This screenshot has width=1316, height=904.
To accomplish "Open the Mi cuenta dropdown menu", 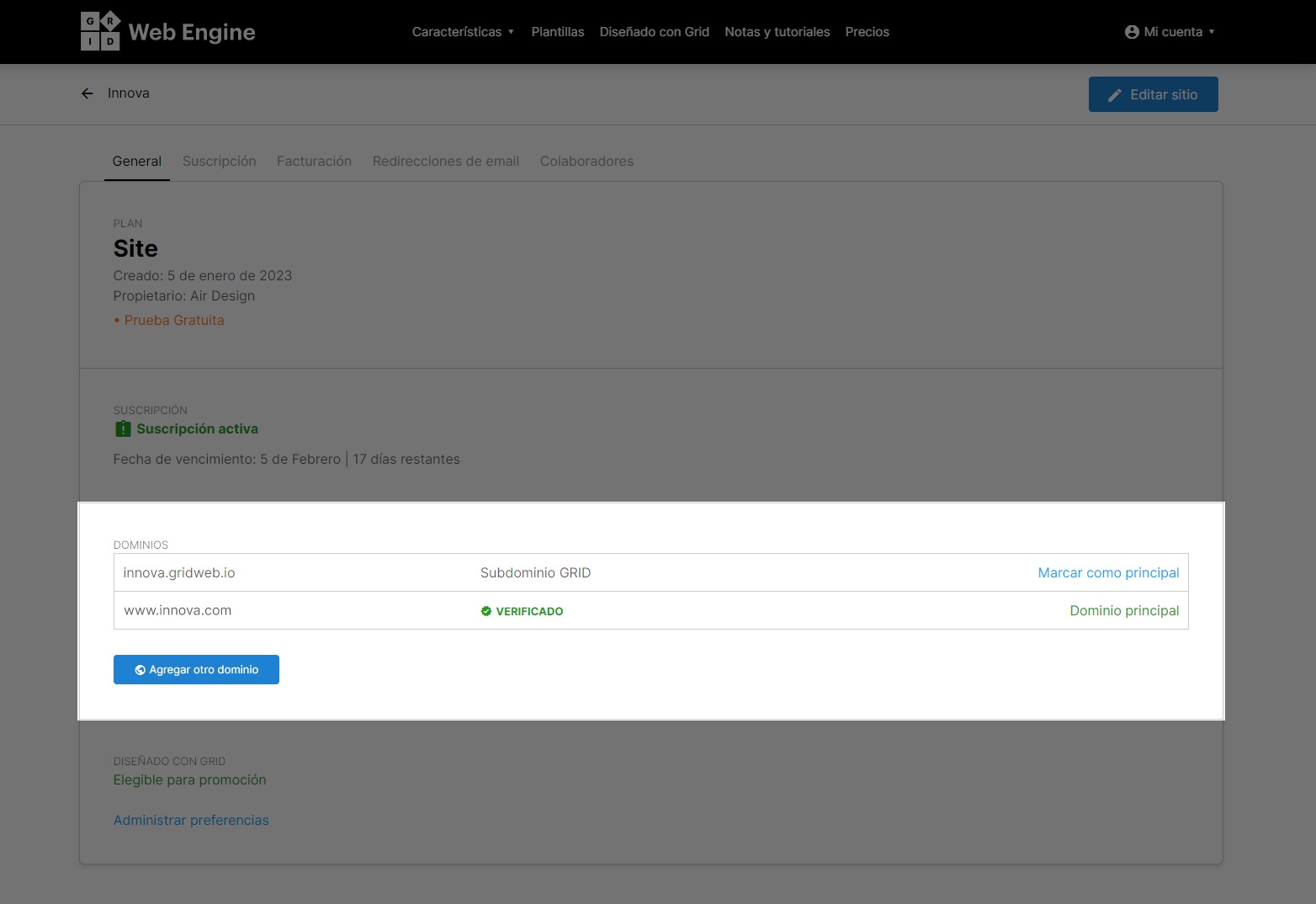I will [1170, 32].
